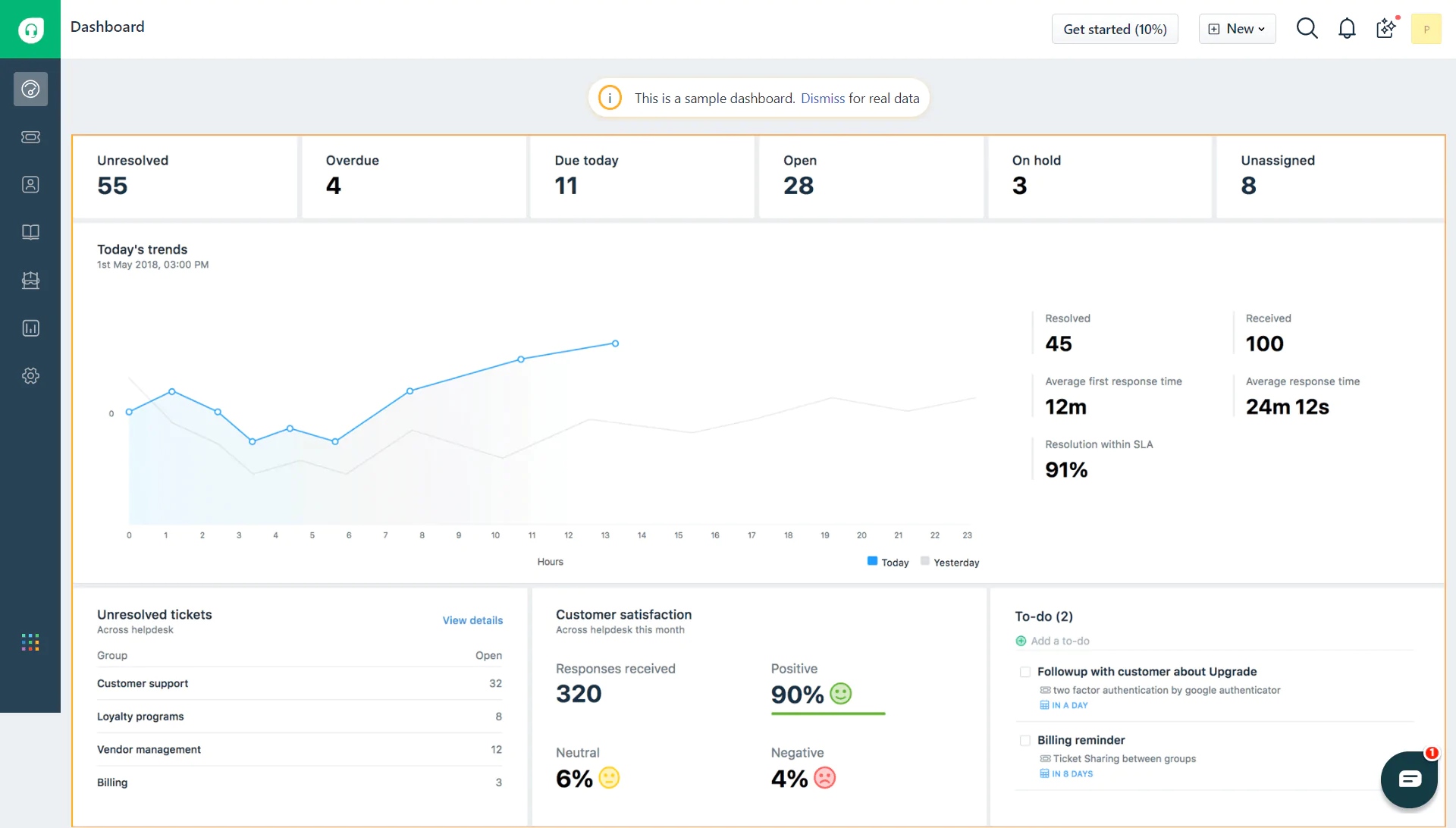Click the Neutral 6% value
Viewport: 1456px width, 828px height.
pos(574,779)
